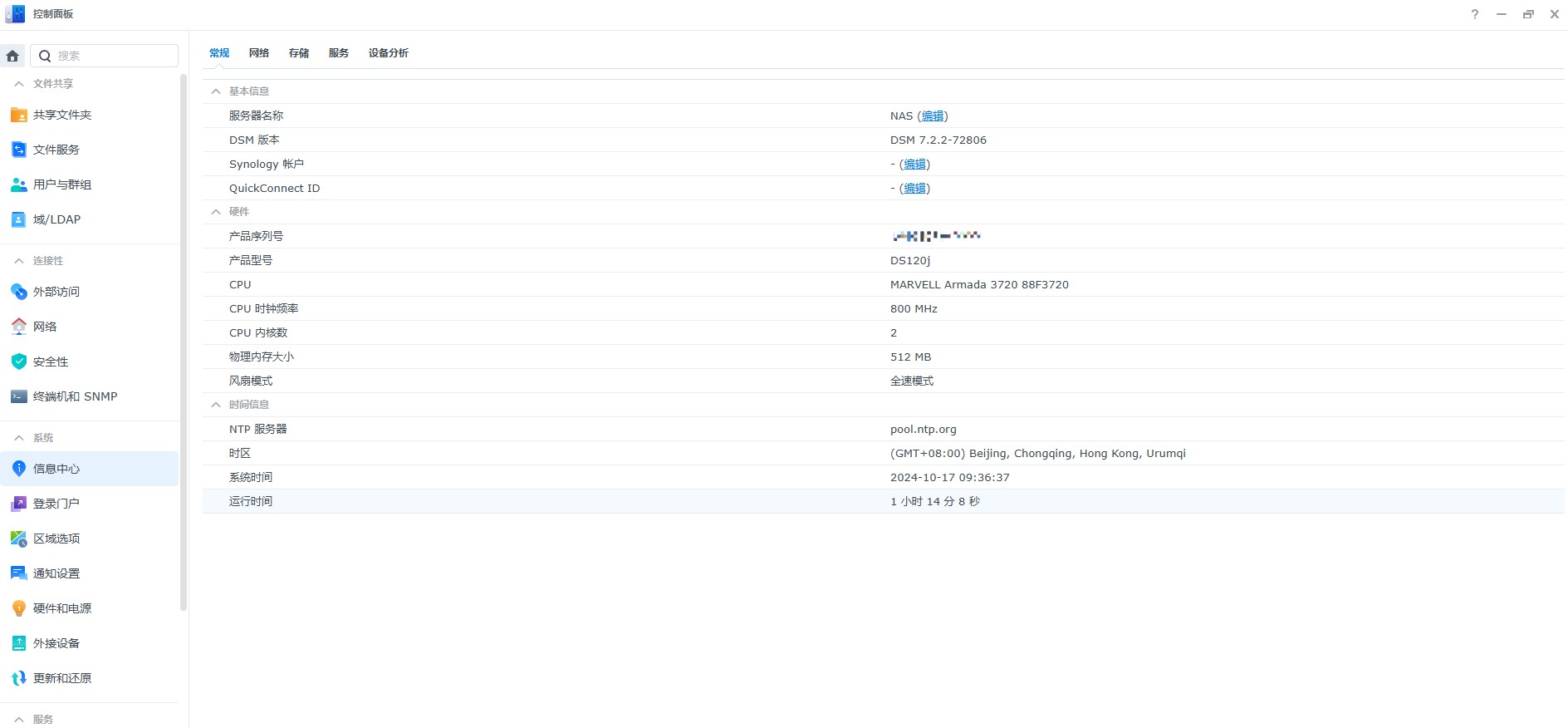Collapse the System (系统) sidebar group
The height and width of the screenshot is (728, 1568).
tap(19, 437)
